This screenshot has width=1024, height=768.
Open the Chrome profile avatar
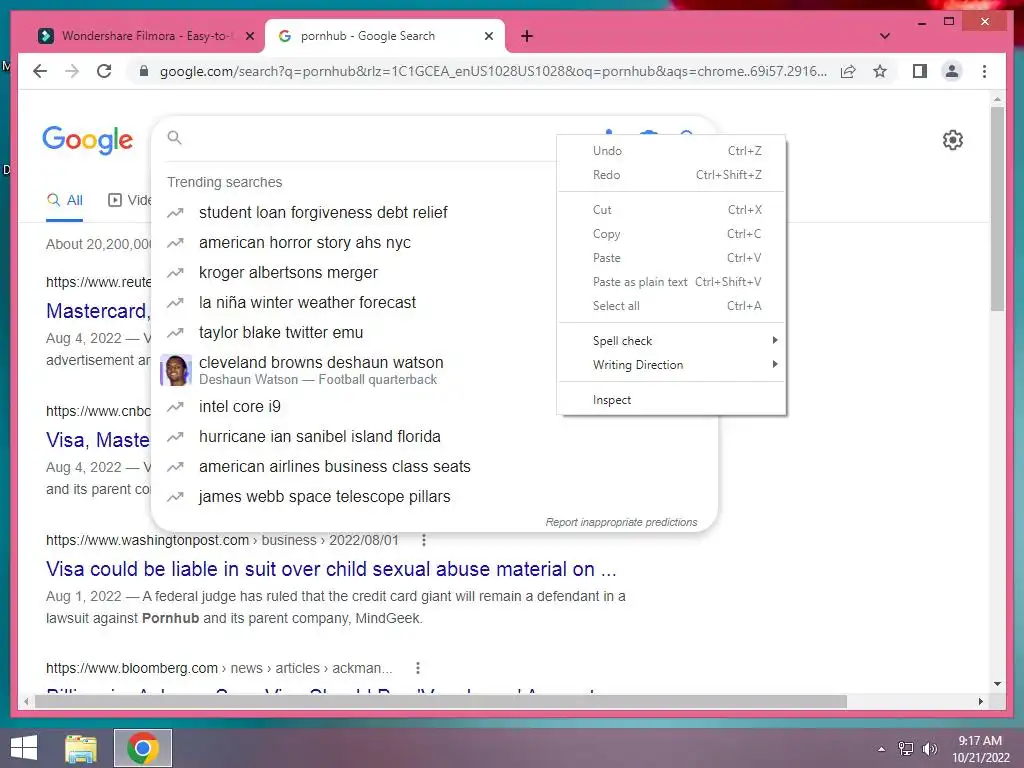coord(952,71)
